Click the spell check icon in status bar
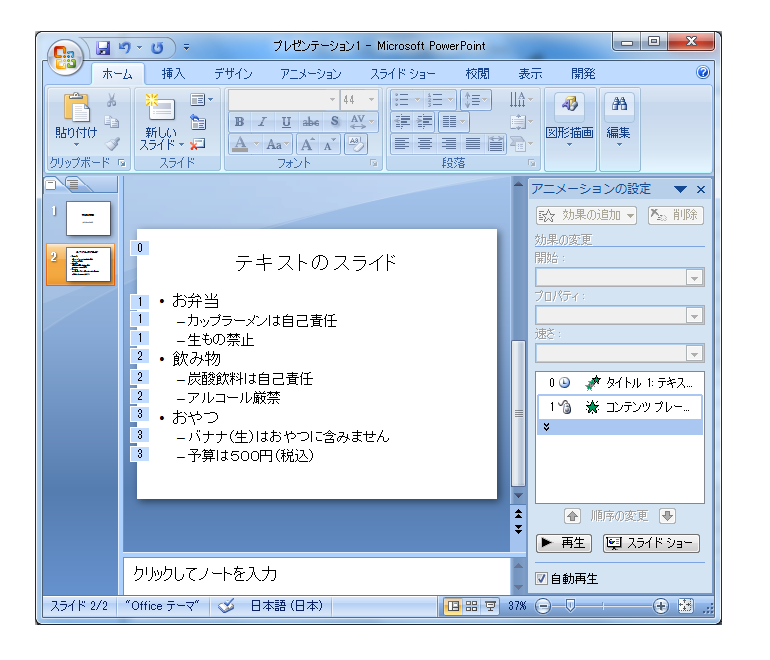Image resolution: width=770 pixels, height=660 pixels. tap(226, 606)
